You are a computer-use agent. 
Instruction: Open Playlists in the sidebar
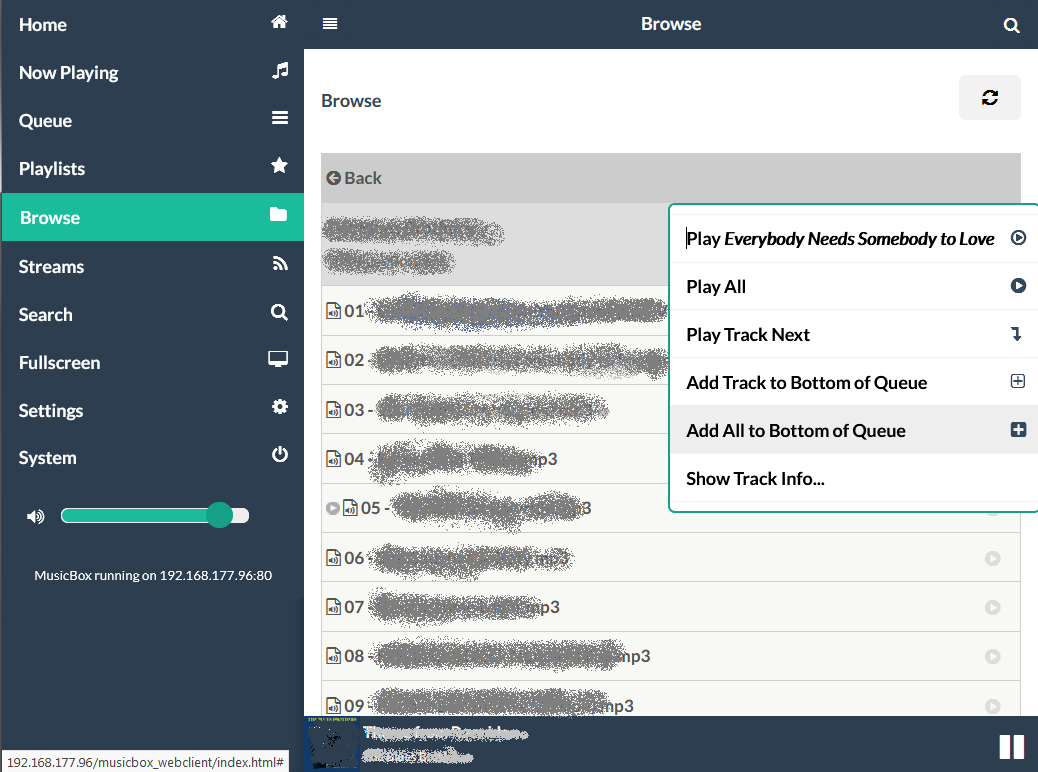coord(52,169)
